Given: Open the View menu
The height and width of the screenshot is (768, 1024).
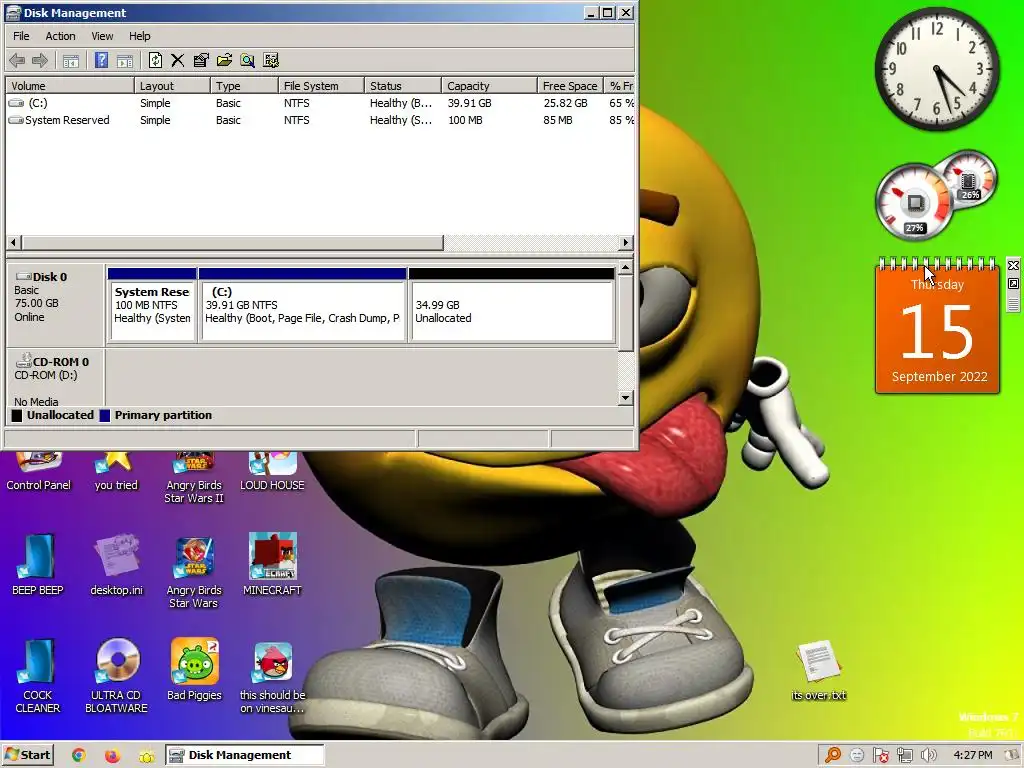Looking at the screenshot, I should [x=102, y=36].
